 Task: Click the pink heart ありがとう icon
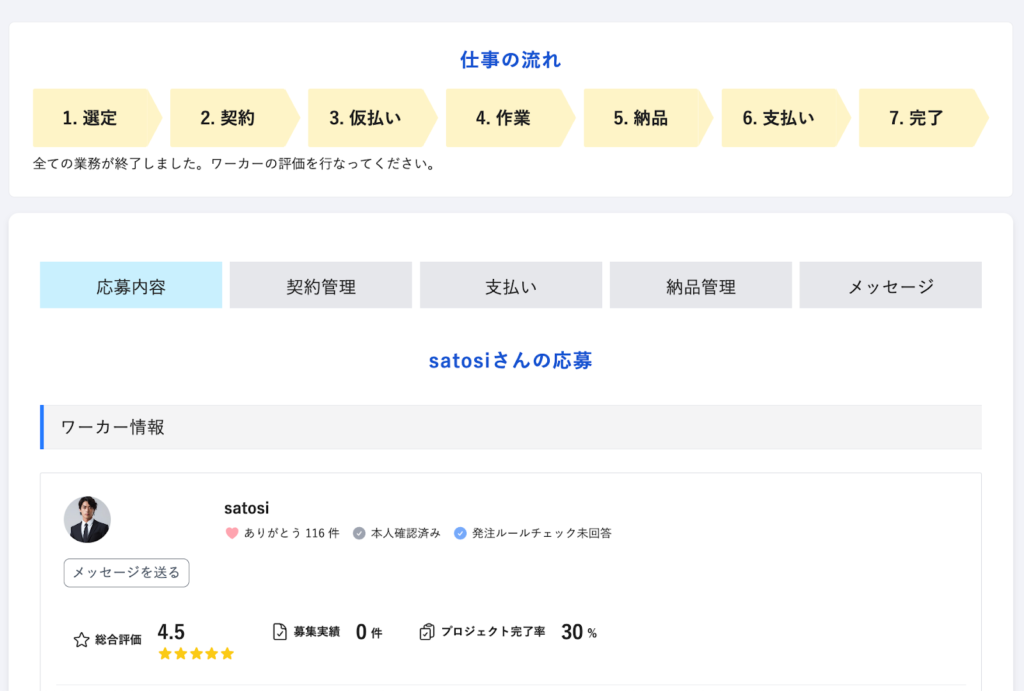point(232,533)
